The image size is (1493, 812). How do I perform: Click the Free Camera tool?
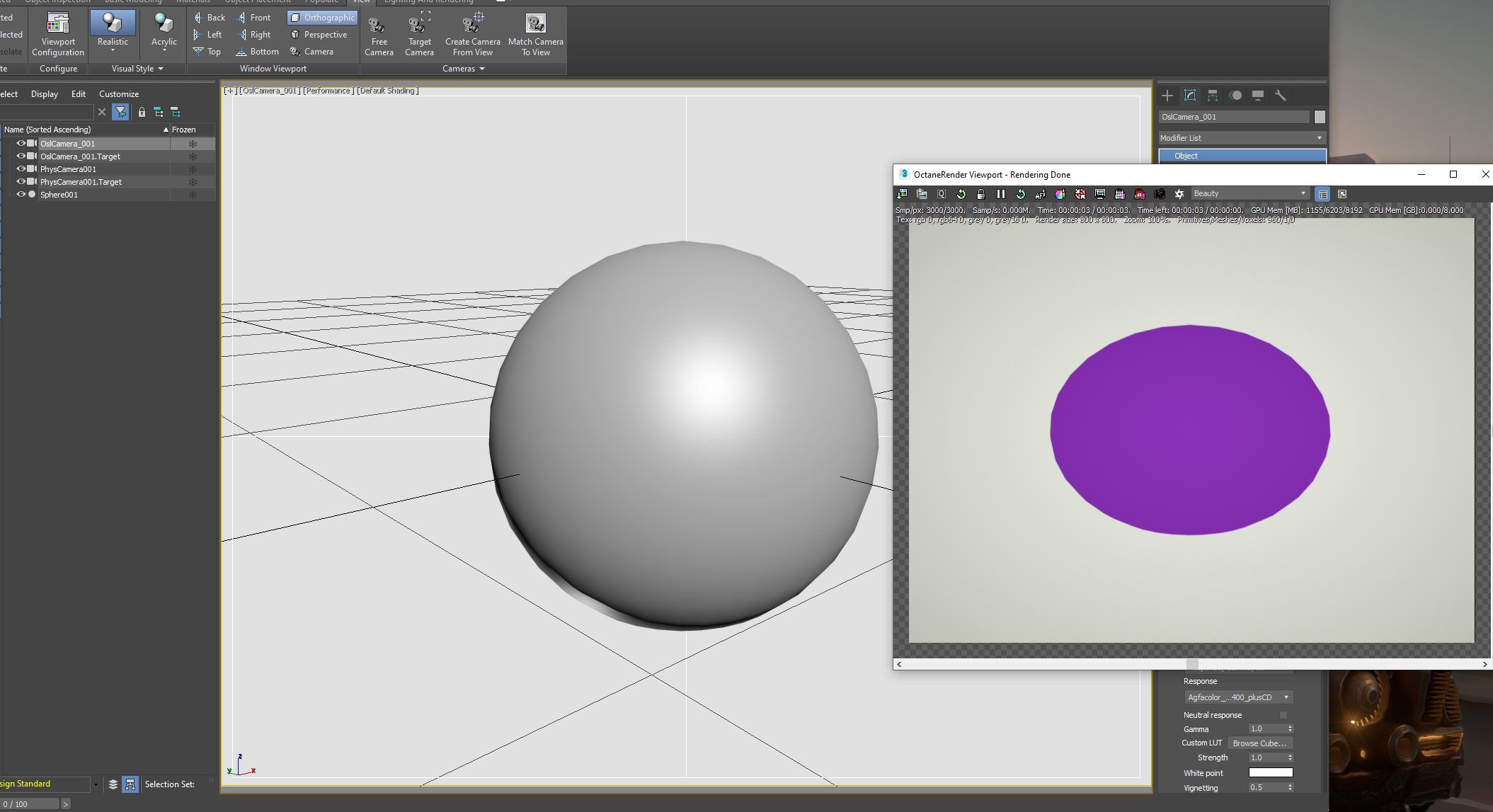(x=379, y=37)
